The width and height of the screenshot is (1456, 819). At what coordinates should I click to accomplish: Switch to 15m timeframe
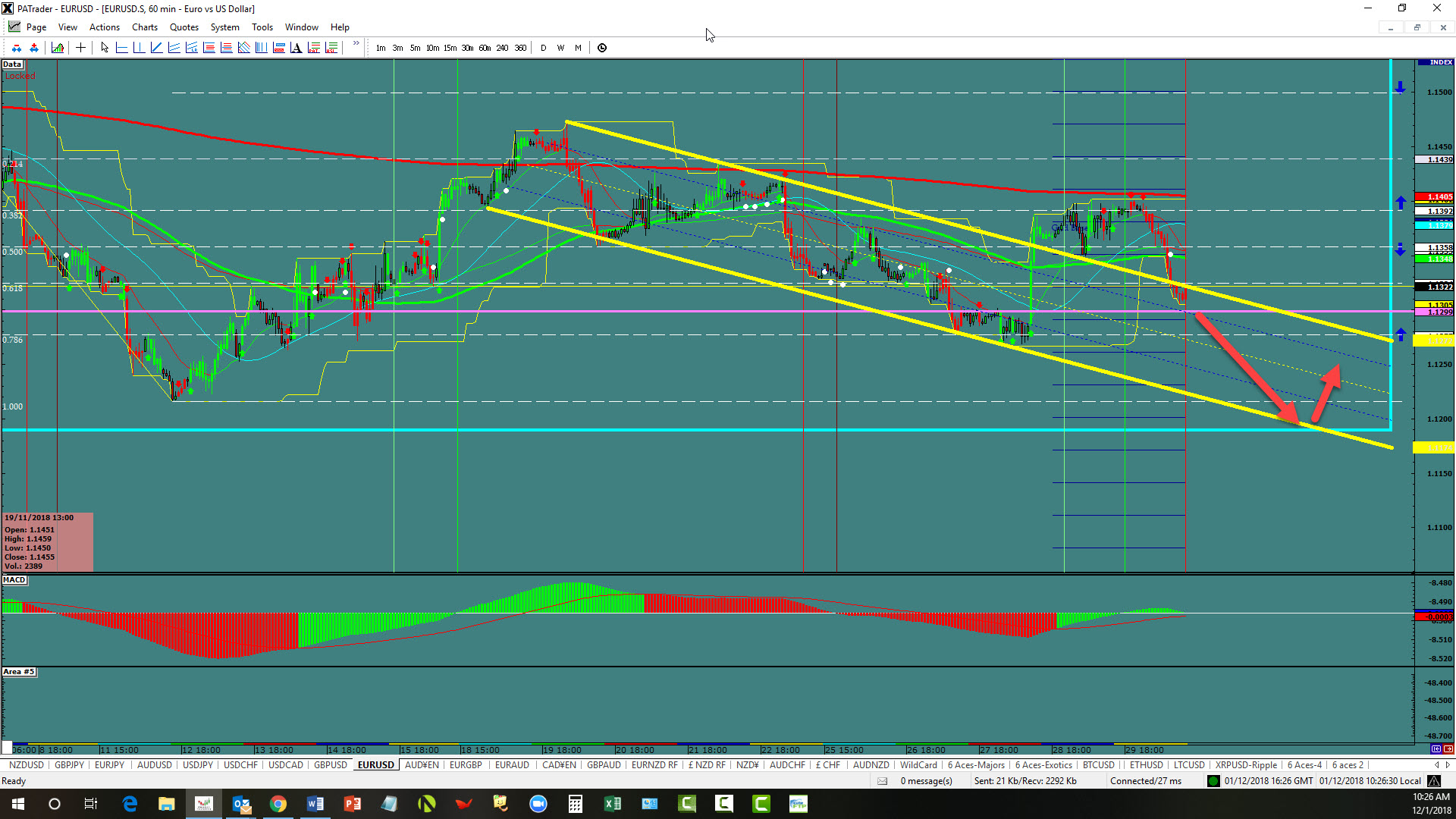click(x=450, y=48)
